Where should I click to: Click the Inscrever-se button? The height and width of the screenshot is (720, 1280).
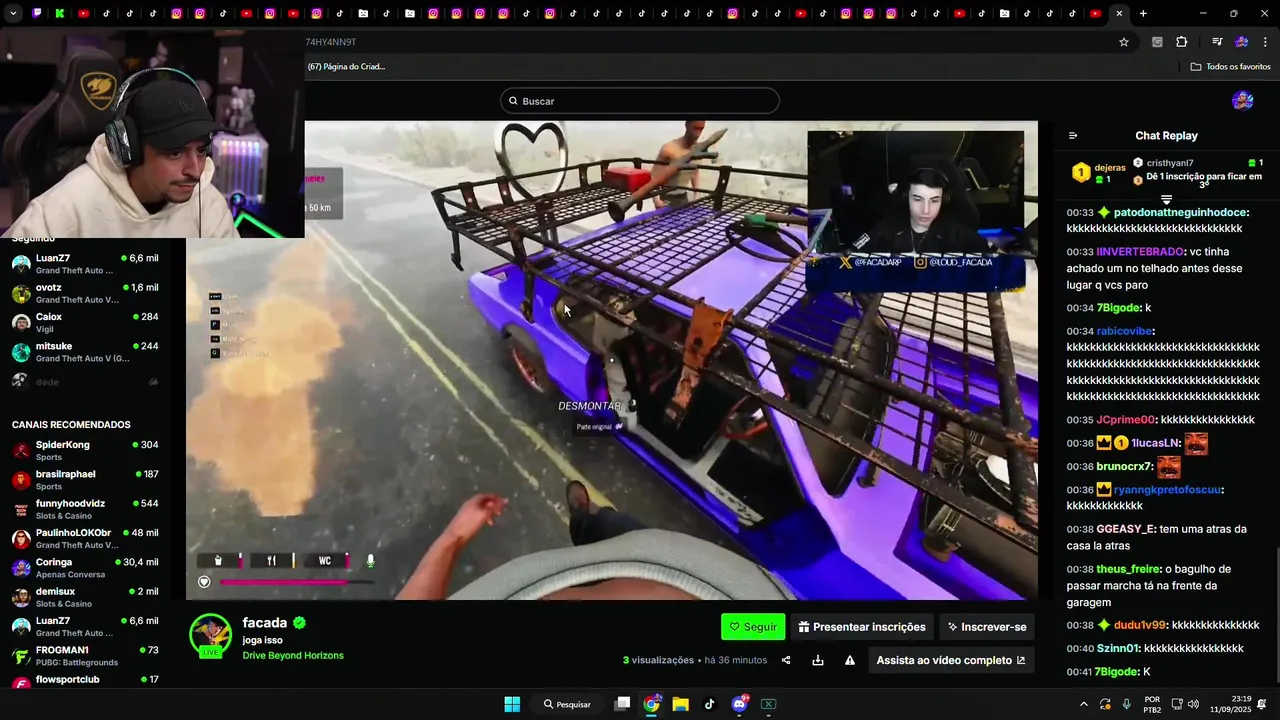point(987,627)
